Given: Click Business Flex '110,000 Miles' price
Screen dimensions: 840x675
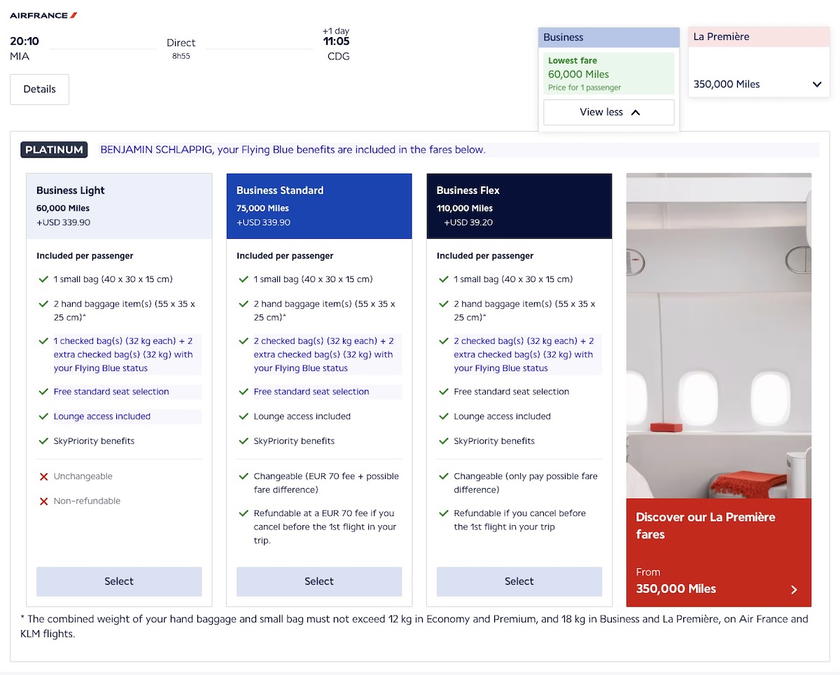Looking at the screenshot, I should (x=464, y=208).
